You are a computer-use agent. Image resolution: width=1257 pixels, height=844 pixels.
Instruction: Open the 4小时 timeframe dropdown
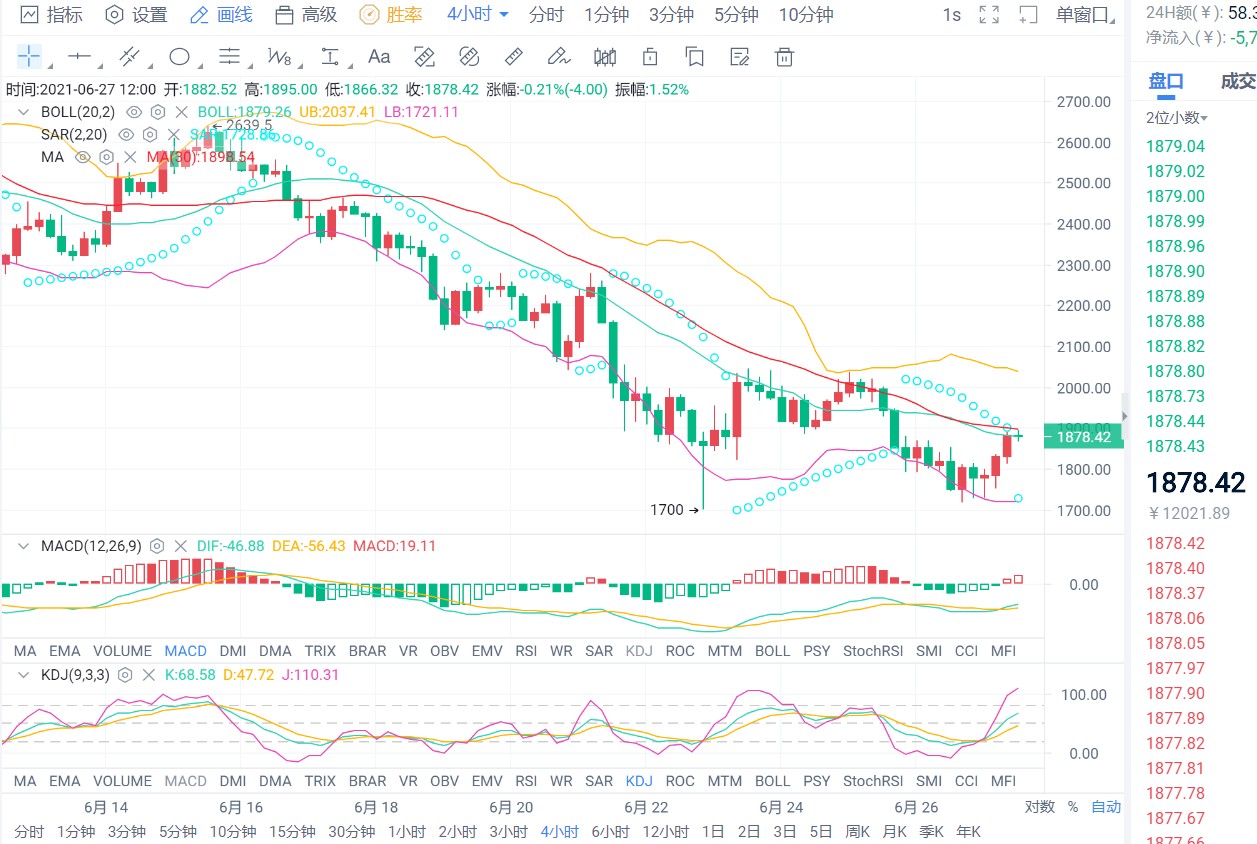click(x=468, y=15)
